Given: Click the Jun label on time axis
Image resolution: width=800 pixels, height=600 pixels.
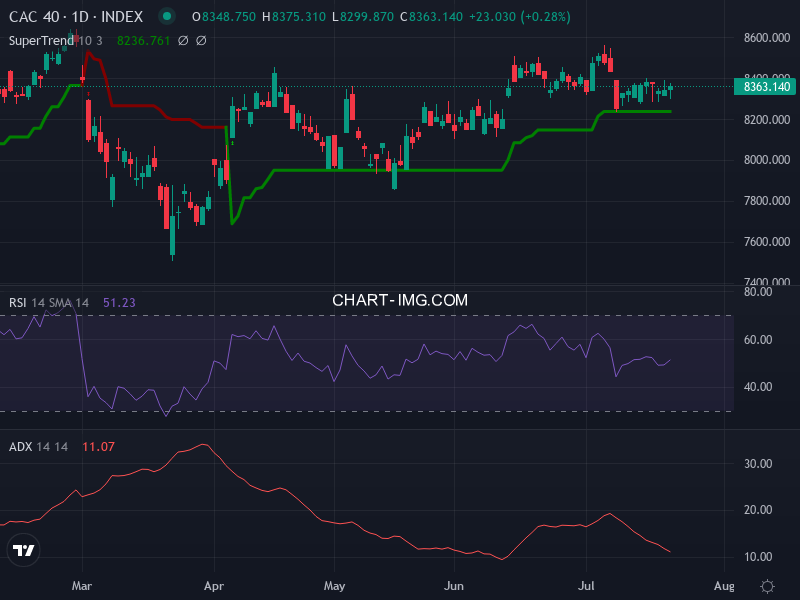Looking at the screenshot, I should 454,586.
